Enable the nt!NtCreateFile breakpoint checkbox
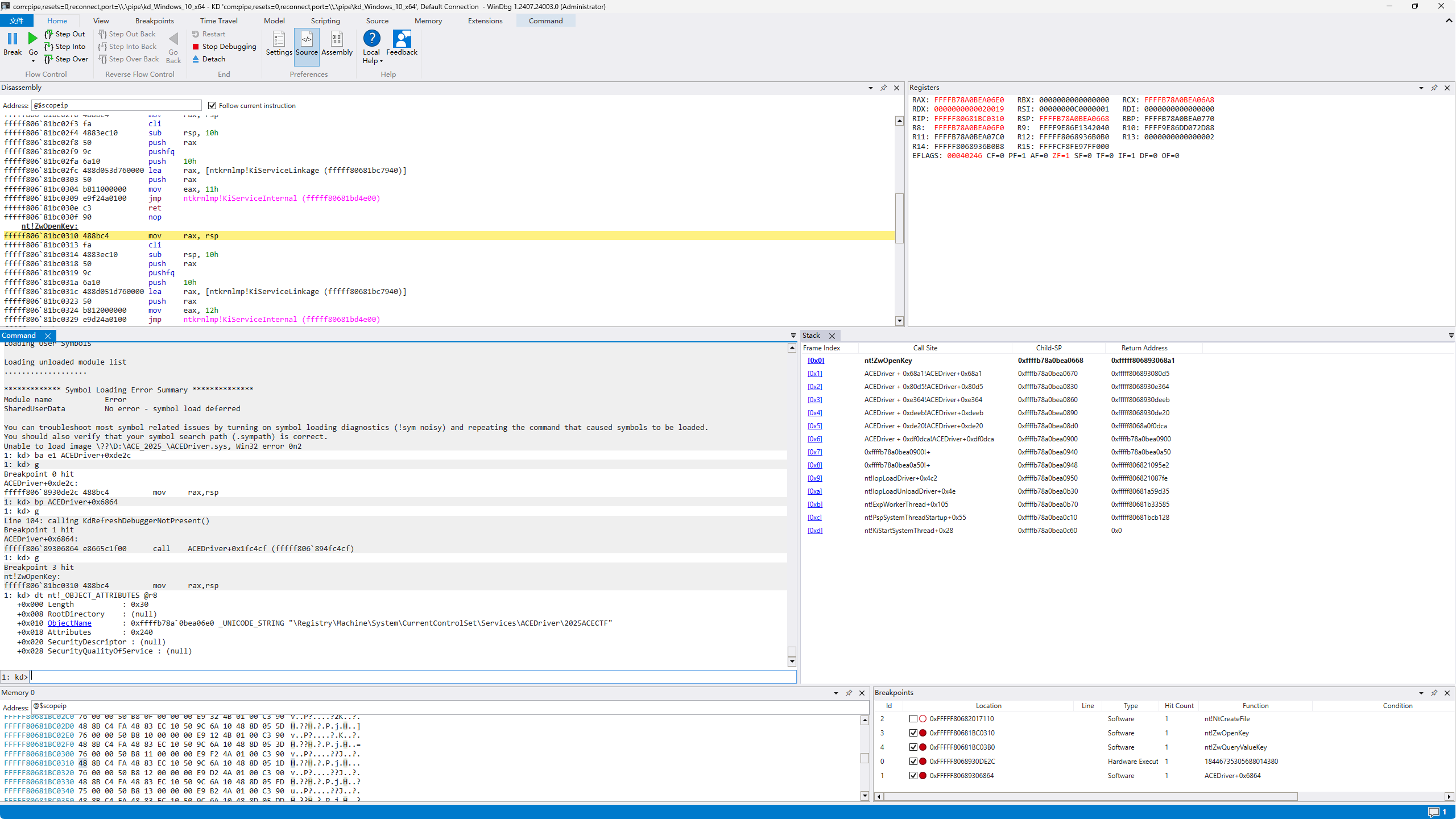The image size is (1456, 819). (x=913, y=719)
